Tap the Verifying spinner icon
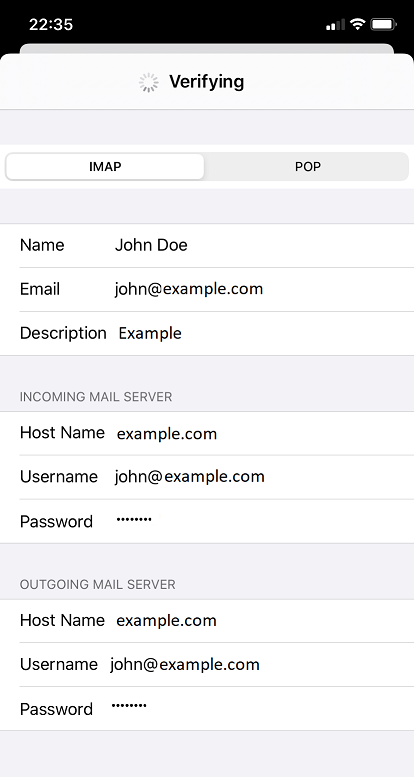 (149, 82)
